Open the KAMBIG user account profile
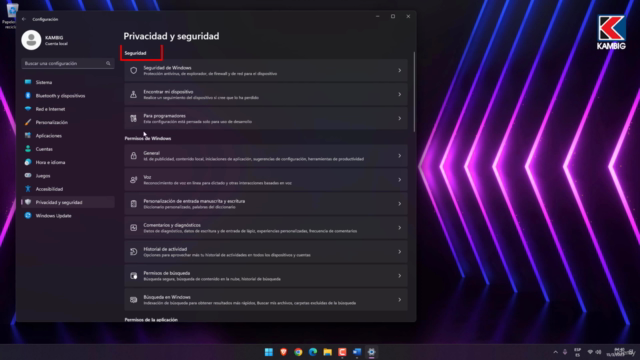The image size is (640, 360). tap(45, 40)
